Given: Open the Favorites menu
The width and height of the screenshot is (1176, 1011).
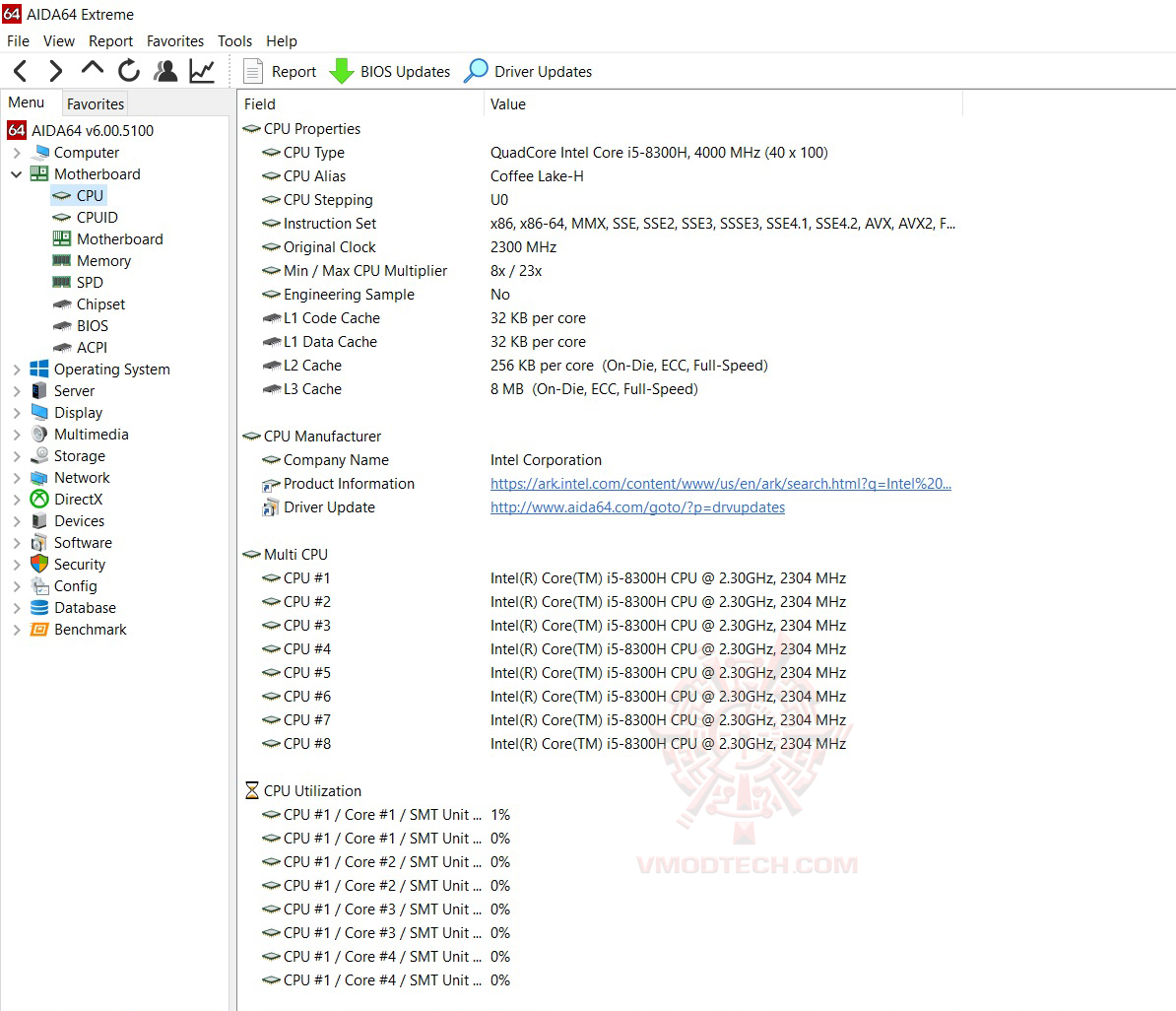Looking at the screenshot, I should pyautogui.click(x=174, y=41).
